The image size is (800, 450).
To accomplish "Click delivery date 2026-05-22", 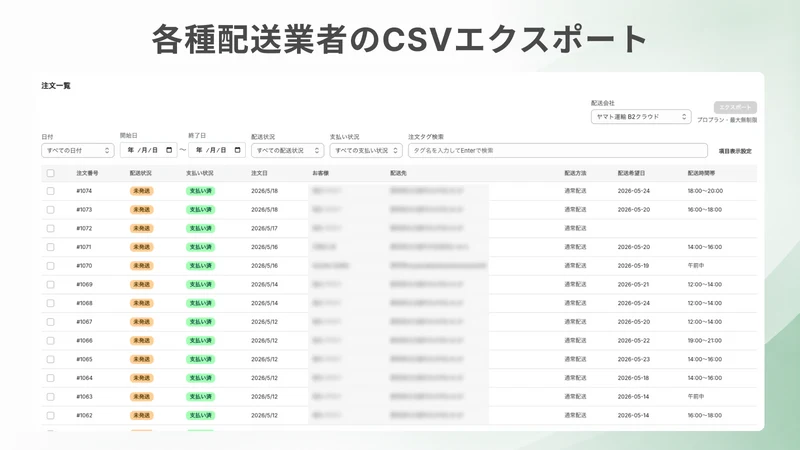I will click(634, 340).
